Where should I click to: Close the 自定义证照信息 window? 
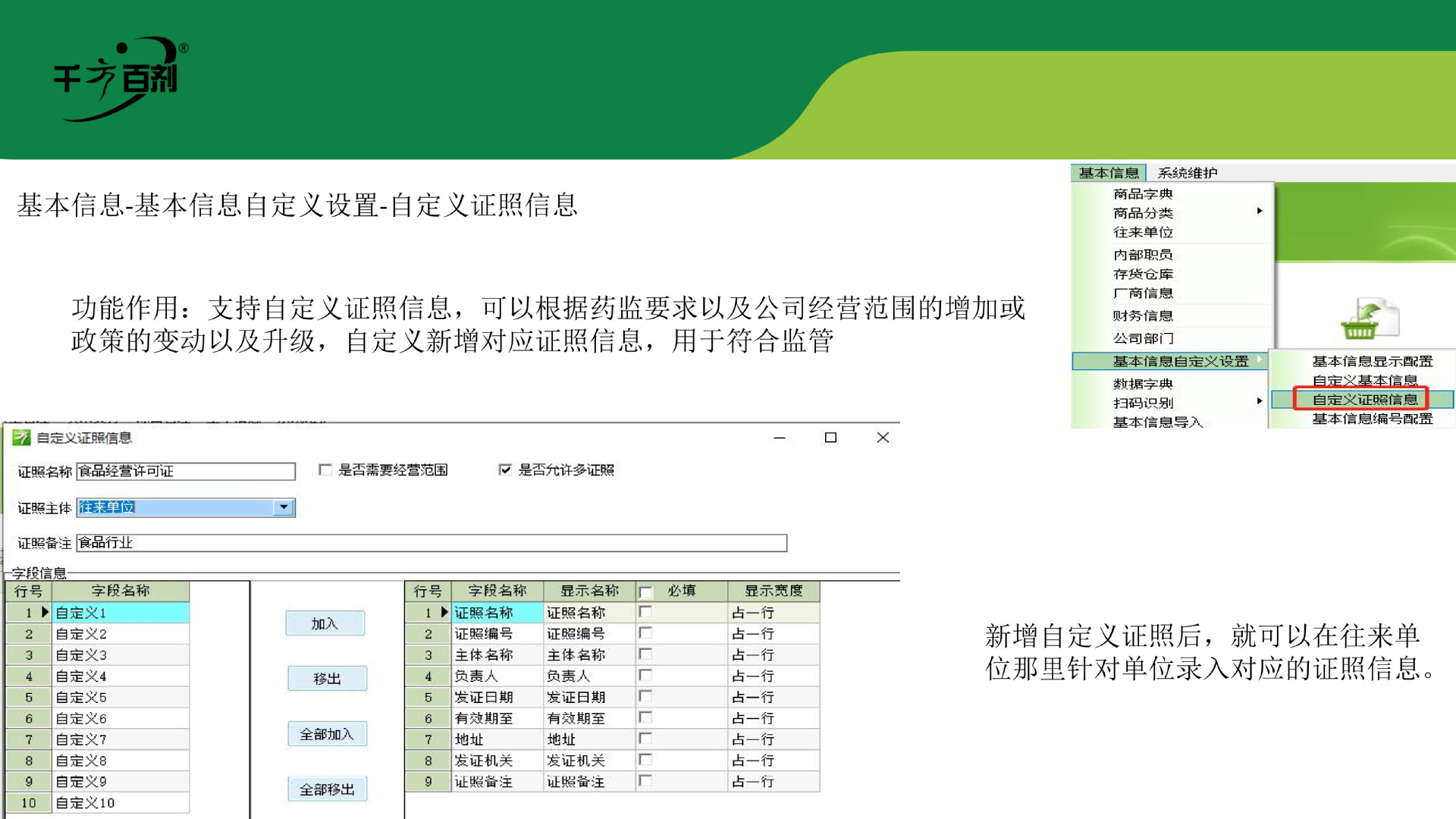pyautogui.click(x=883, y=438)
